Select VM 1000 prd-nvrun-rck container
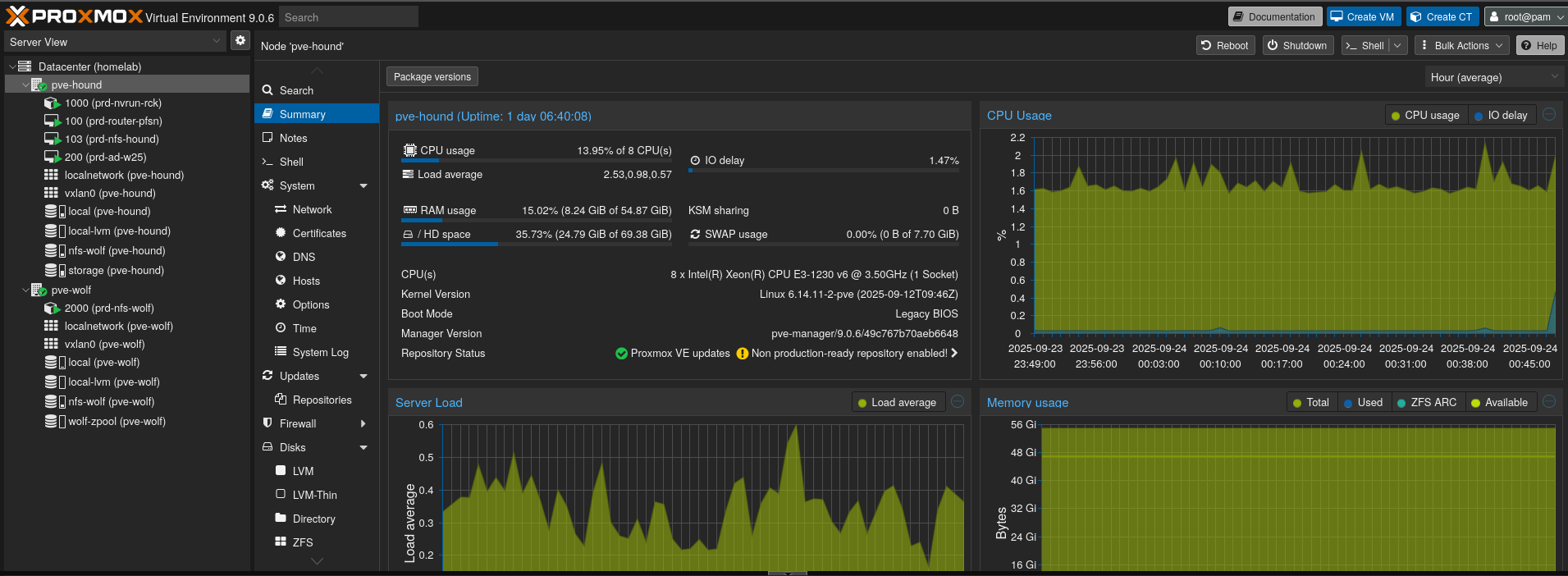Image resolution: width=1568 pixels, height=576 pixels. coord(112,103)
